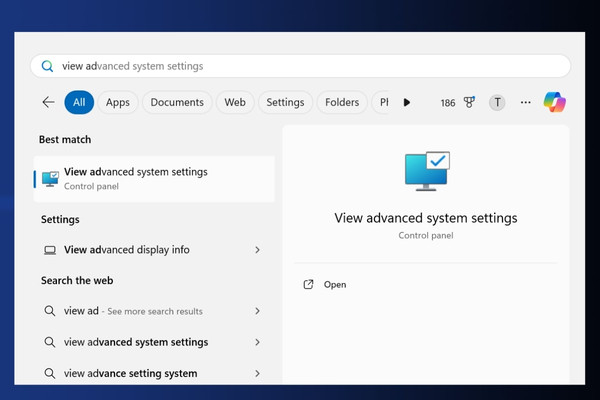The width and height of the screenshot is (600, 400).
Task: Click the search magnifier icon in search box
Action: [x=47, y=66]
